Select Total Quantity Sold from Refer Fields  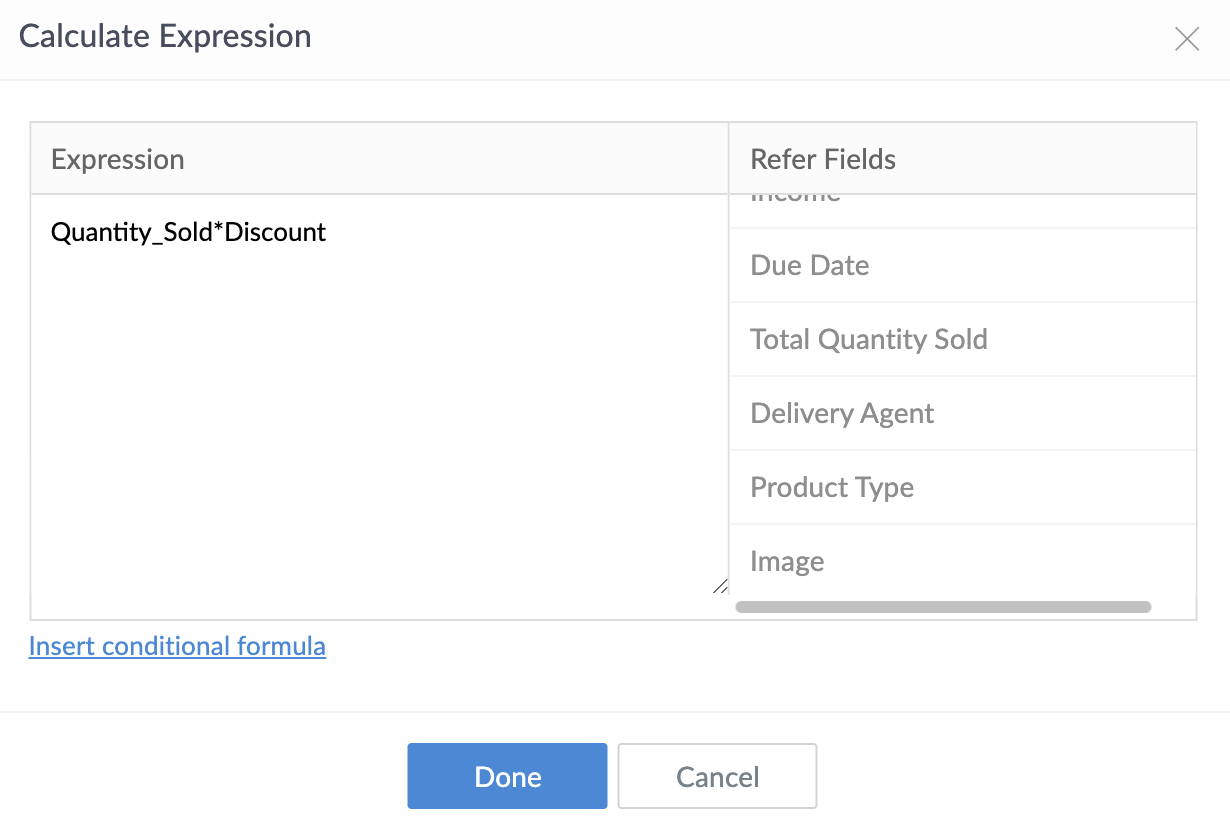click(x=868, y=340)
